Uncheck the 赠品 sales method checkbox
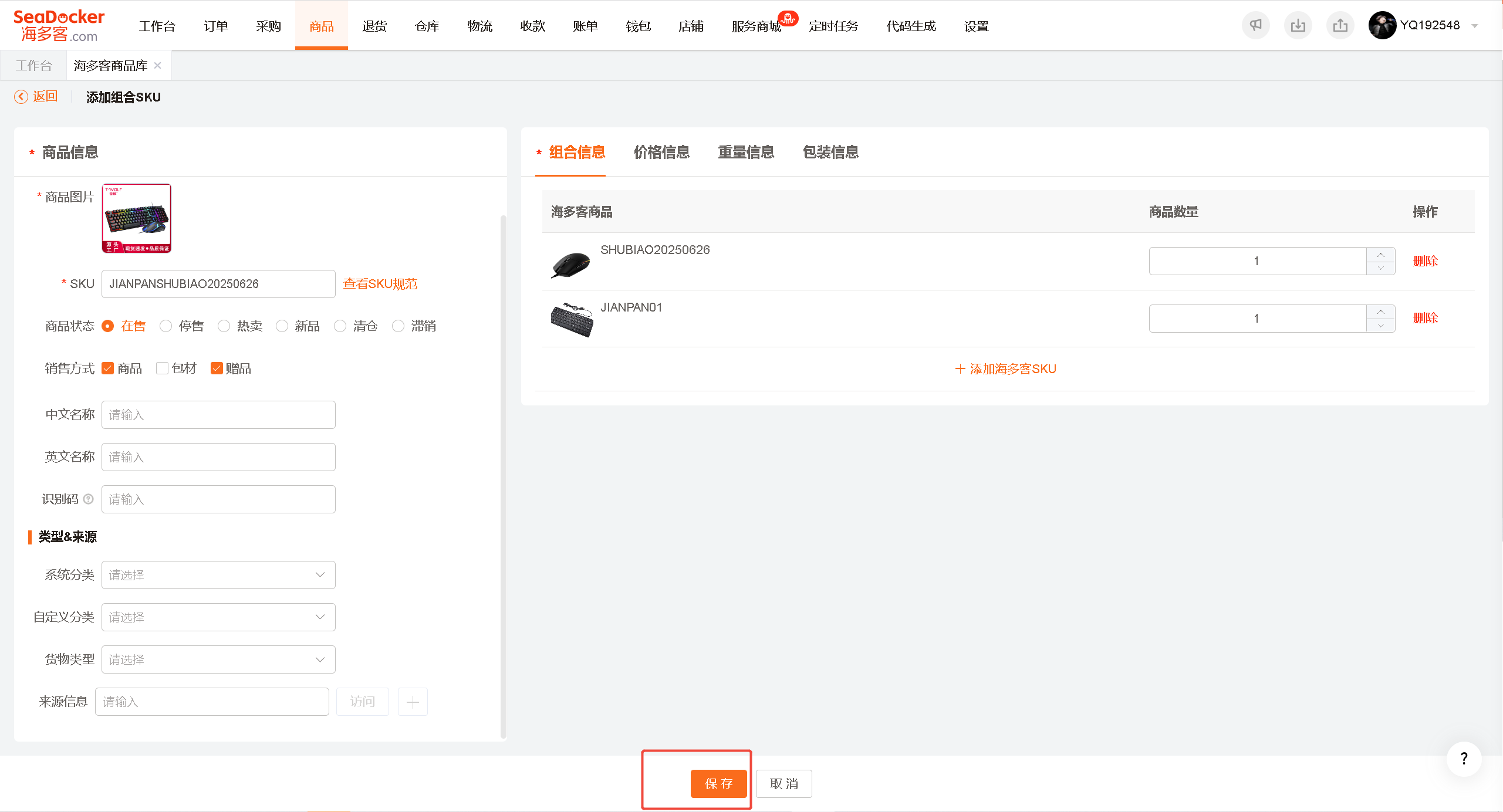Image resolution: width=1503 pixels, height=812 pixels. [217, 368]
